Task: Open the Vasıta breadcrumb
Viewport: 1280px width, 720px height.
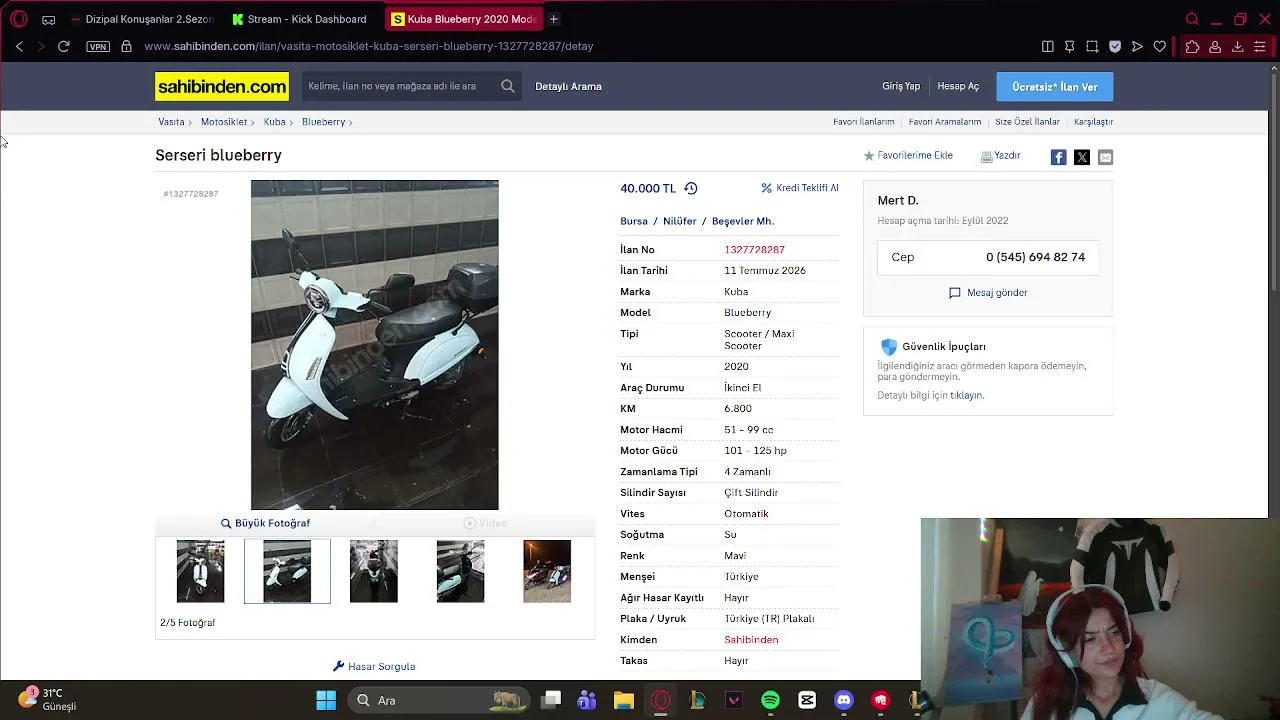Action: pyautogui.click(x=171, y=122)
